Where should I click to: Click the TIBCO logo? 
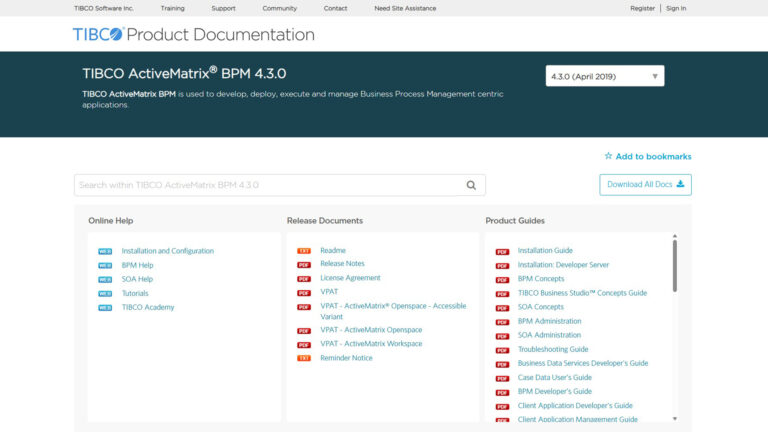(98, 34)
